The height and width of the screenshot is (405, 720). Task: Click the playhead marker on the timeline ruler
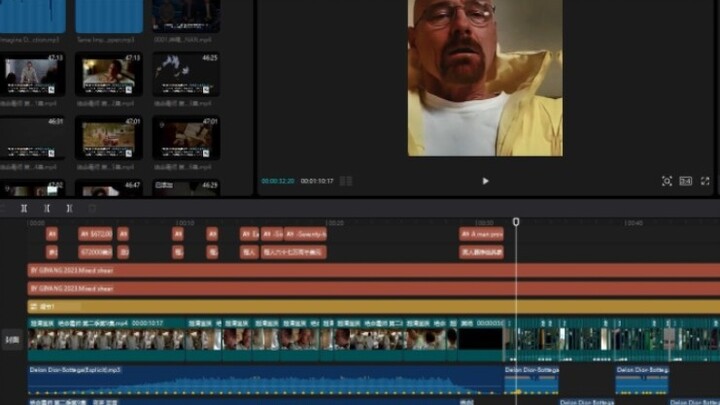click(x=516, y=222)
